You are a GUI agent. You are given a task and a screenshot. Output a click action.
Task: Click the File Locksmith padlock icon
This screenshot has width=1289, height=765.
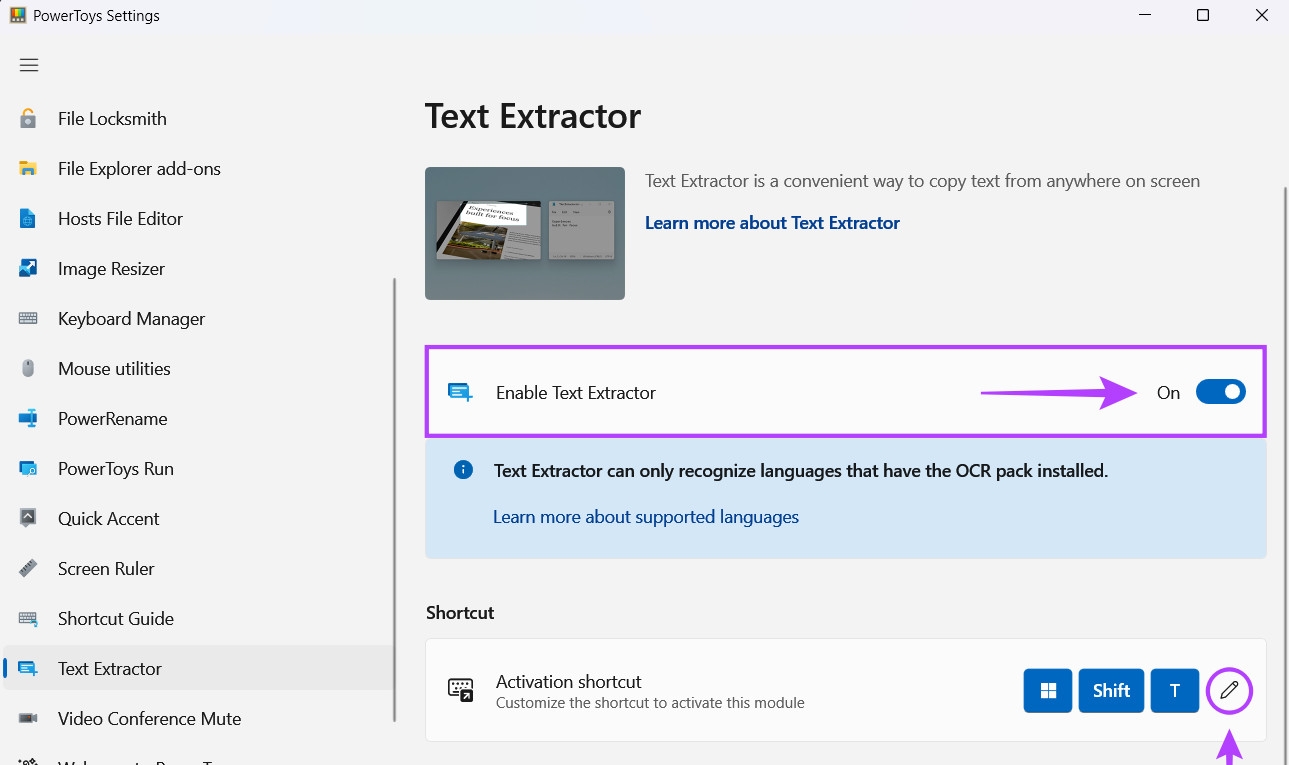28,118
